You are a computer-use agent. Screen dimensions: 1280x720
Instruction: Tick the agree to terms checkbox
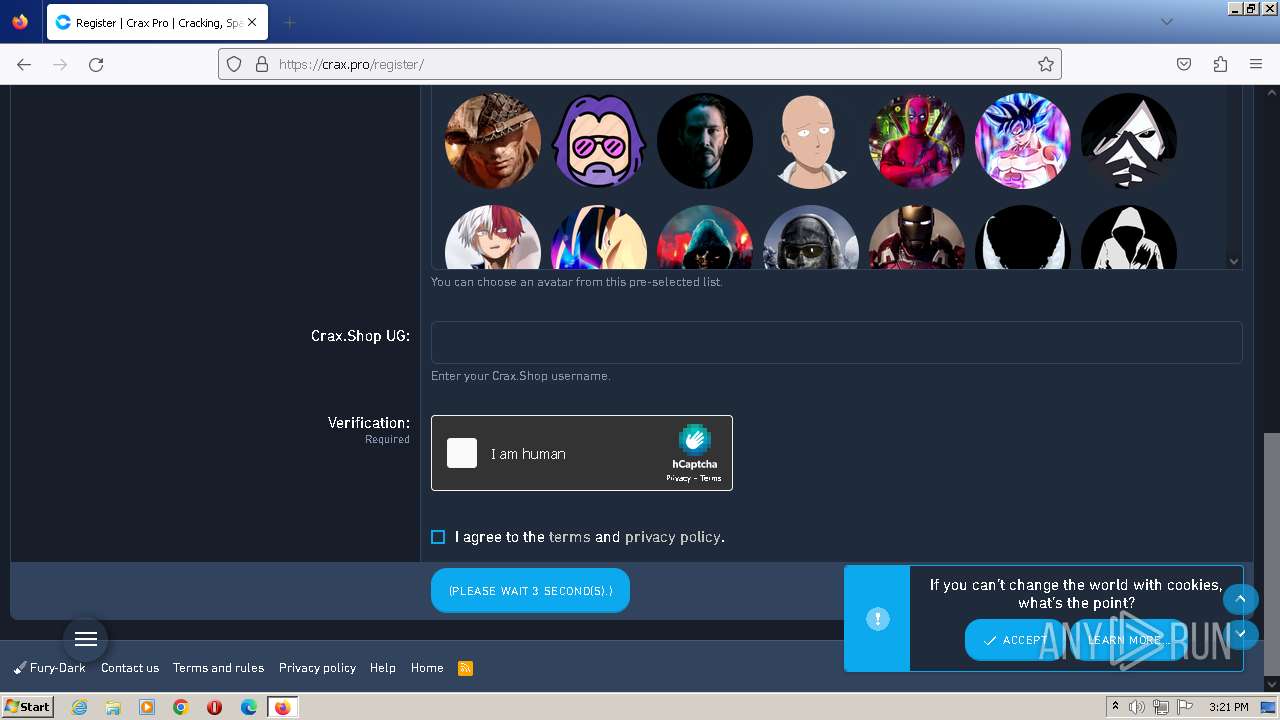pos(438,537)
